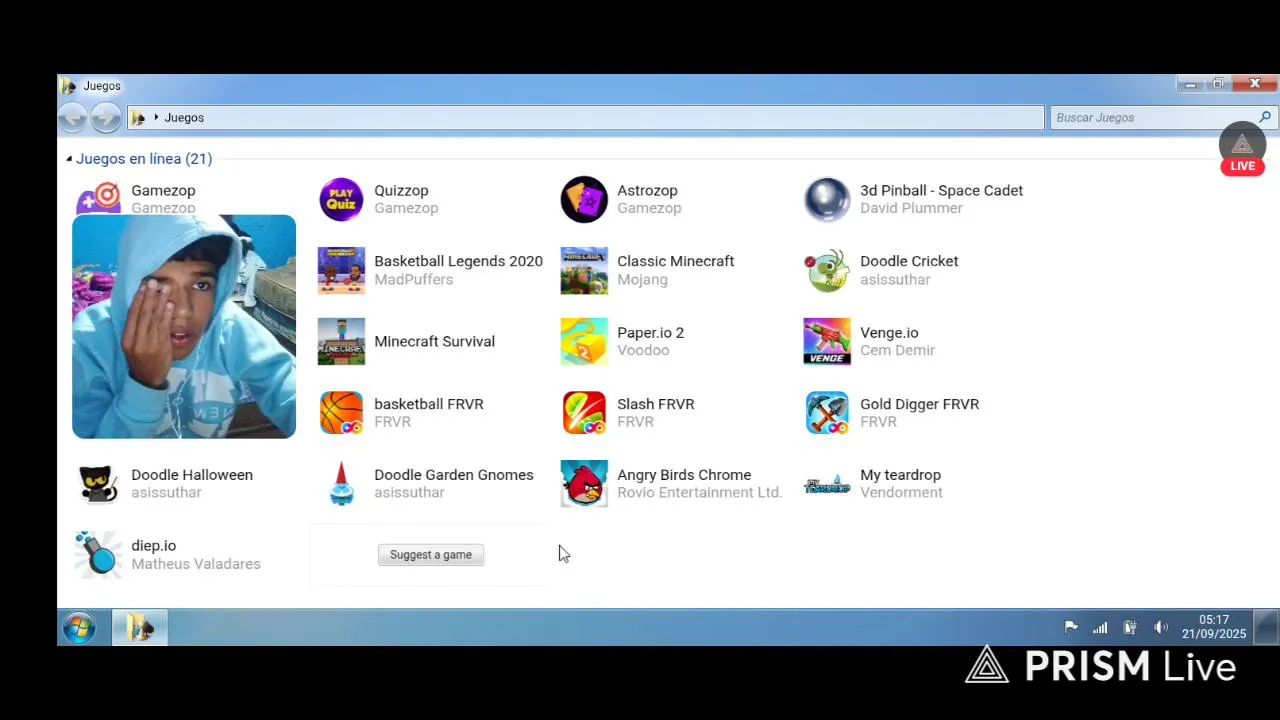The image size is (1280, 720).
Task: Click the taskbar clock showing 05:17
Action: pos(1214,627)
